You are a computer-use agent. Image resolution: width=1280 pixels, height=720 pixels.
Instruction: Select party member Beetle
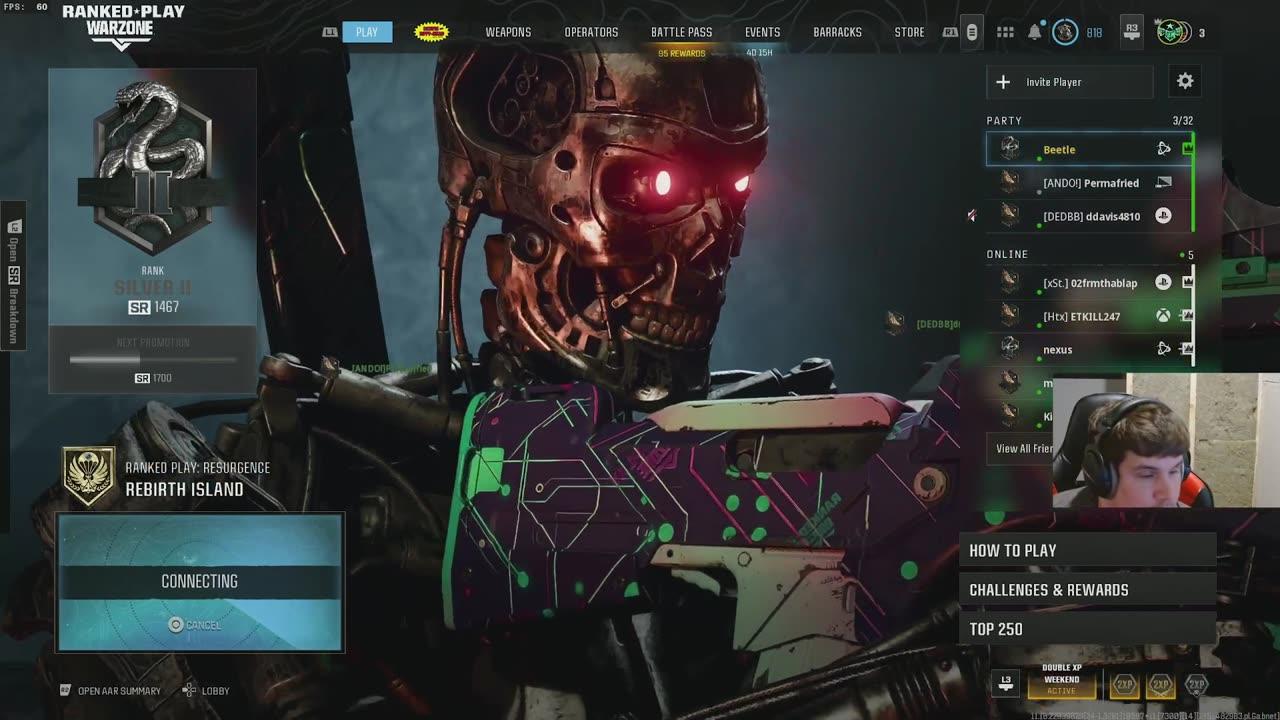coord(1089,149)
